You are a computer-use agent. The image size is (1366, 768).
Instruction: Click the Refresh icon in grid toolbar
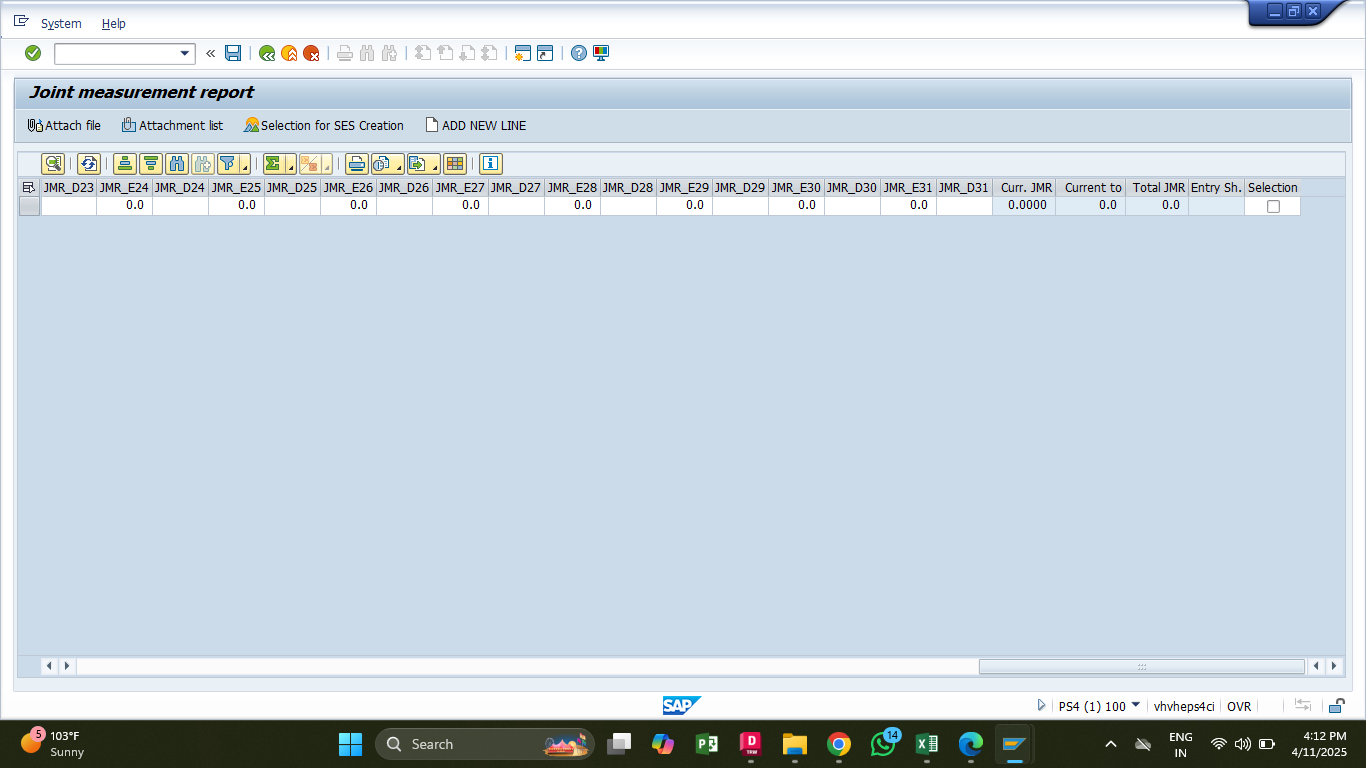pyautogui.click(x=89, y=164)
